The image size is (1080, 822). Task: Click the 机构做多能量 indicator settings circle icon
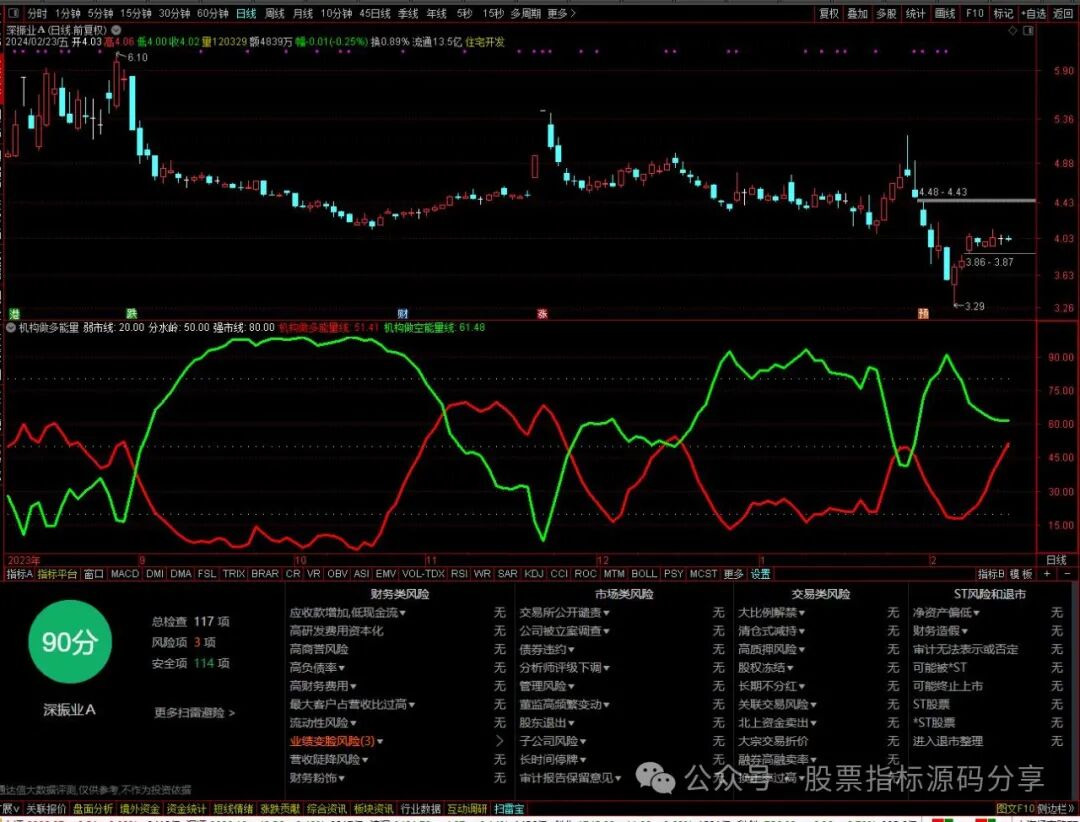(x=10, y=328)
